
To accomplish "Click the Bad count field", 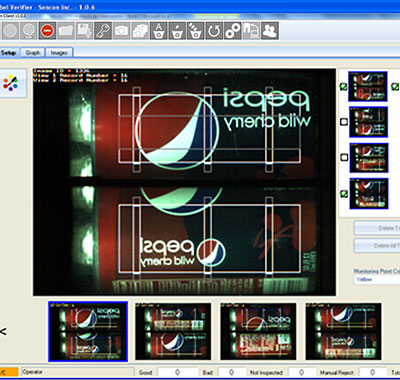I will (232, 372).
